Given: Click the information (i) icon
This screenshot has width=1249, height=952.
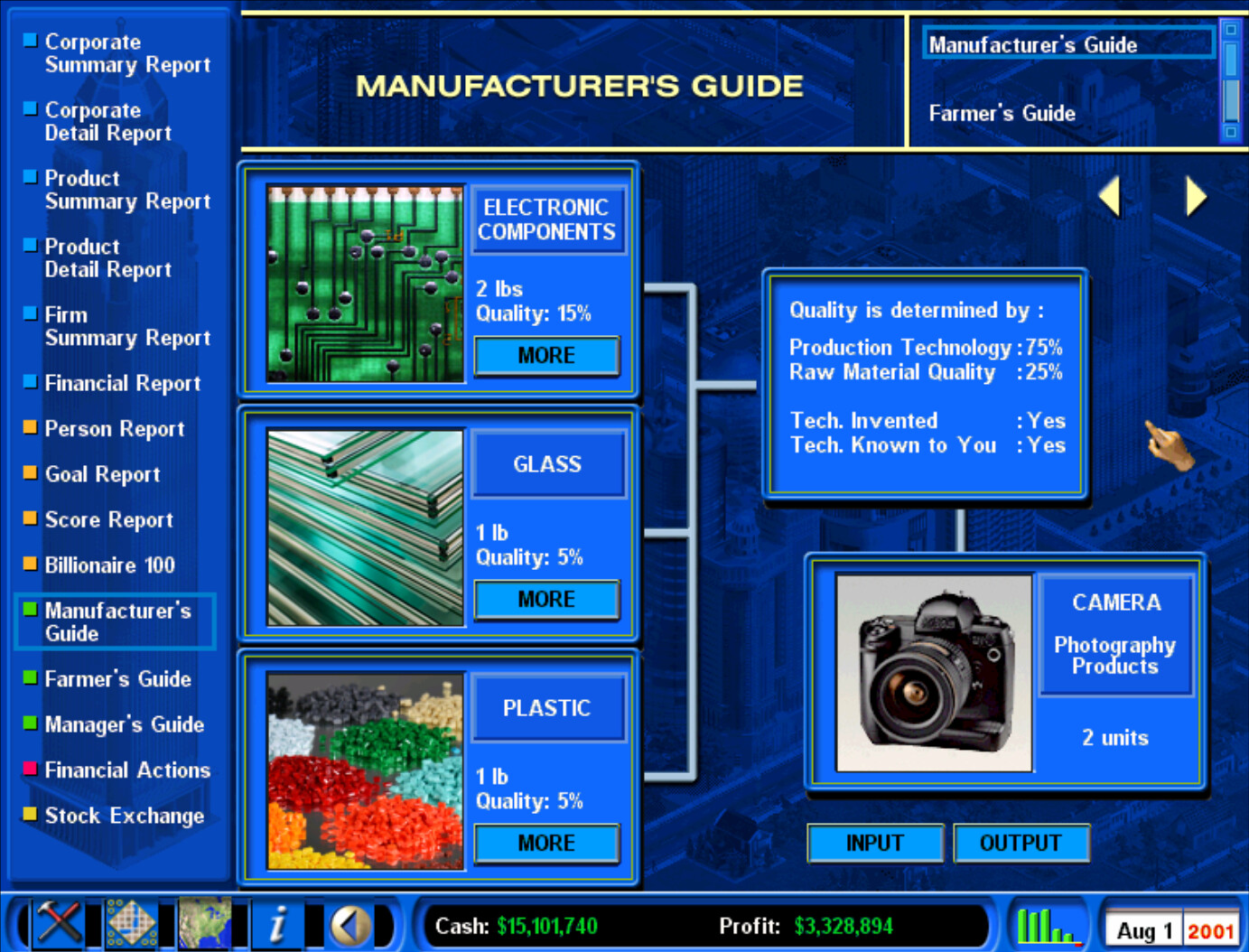Looking at the screenshot, I should 280,923.
